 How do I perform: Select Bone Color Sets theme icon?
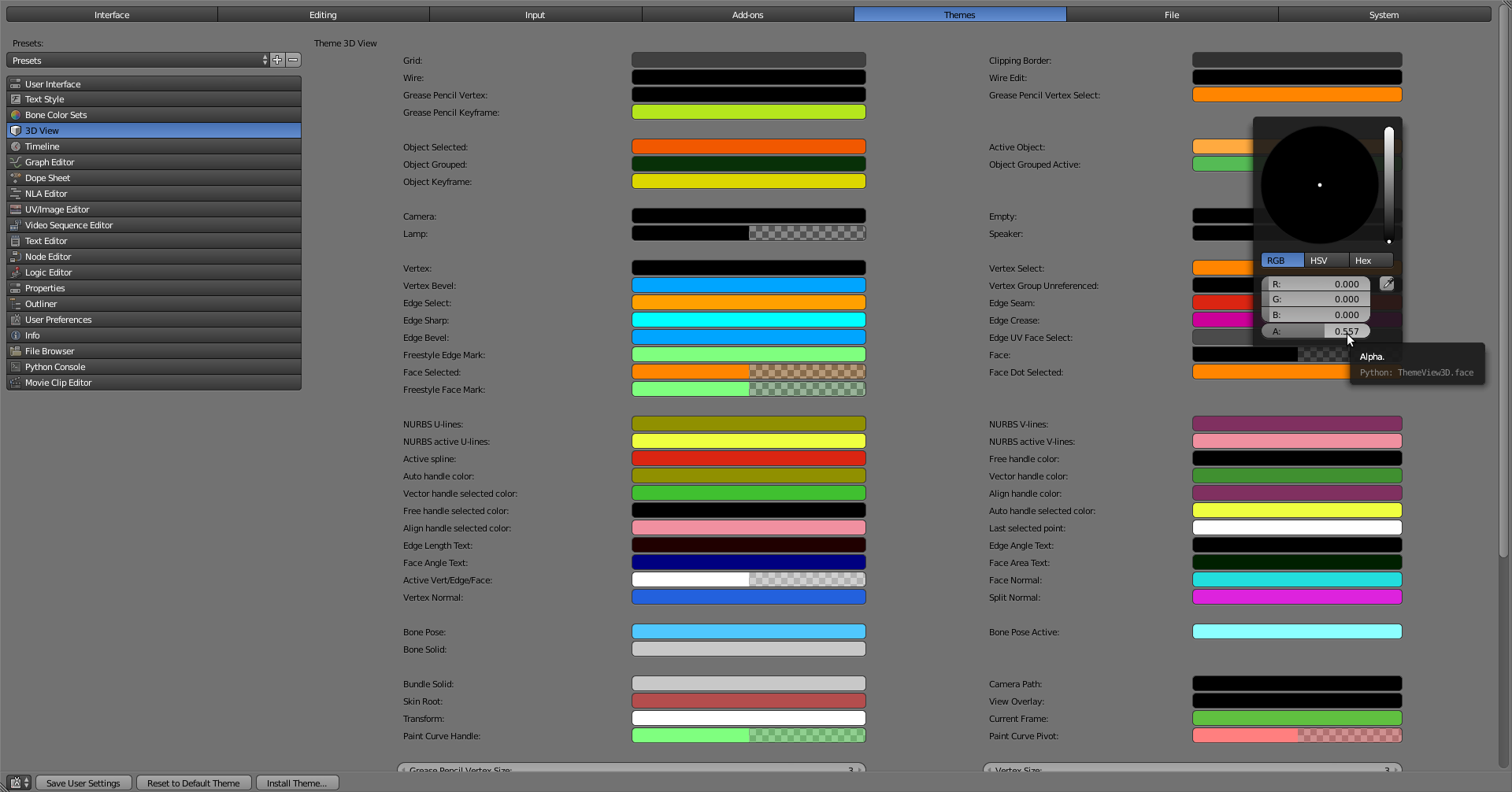tap(16, 115)
